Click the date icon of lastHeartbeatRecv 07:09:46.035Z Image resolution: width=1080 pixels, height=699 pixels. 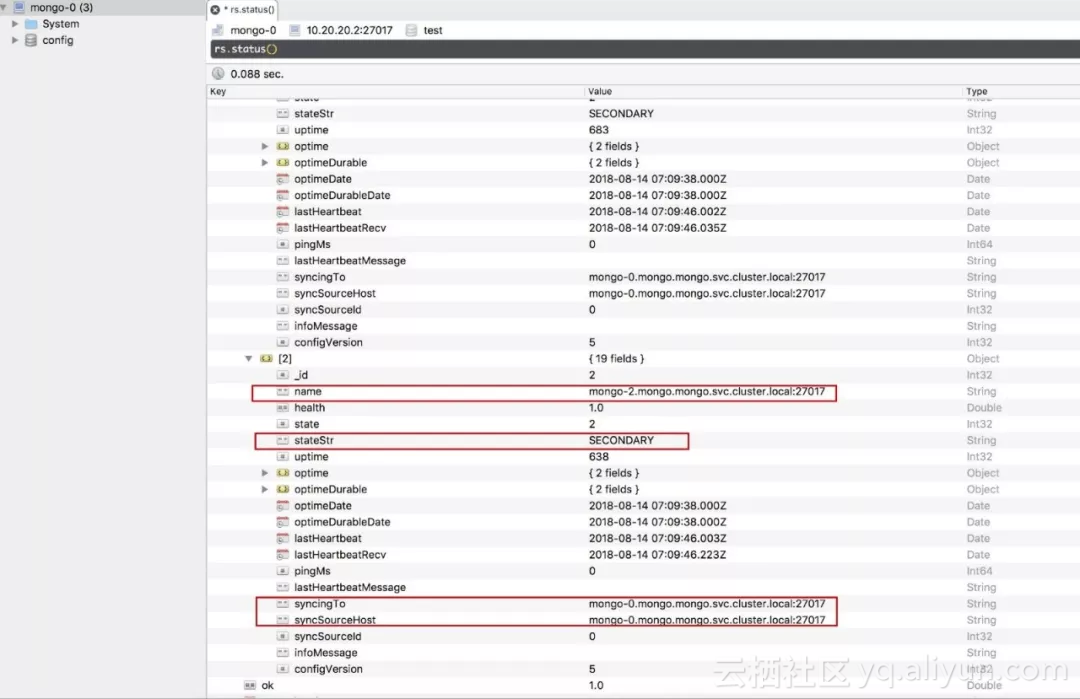click(x=282, y=228)
